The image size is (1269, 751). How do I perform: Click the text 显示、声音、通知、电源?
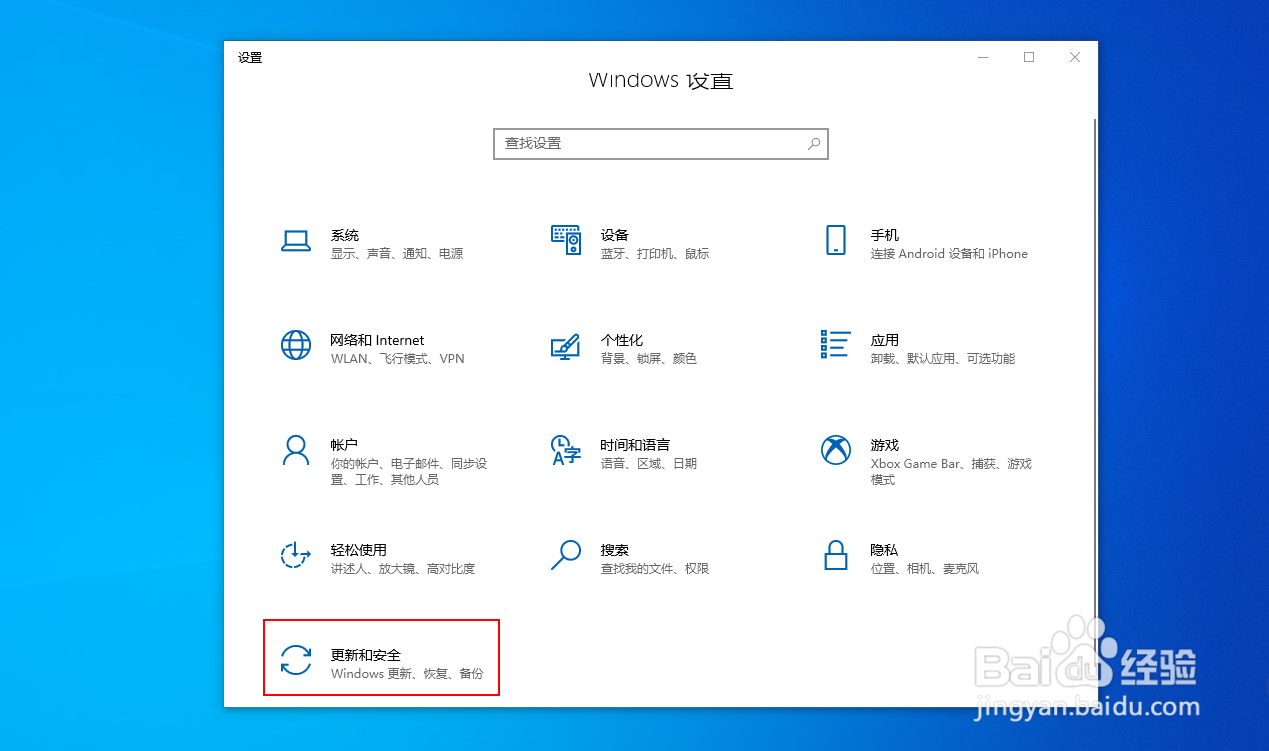point(397,254)
